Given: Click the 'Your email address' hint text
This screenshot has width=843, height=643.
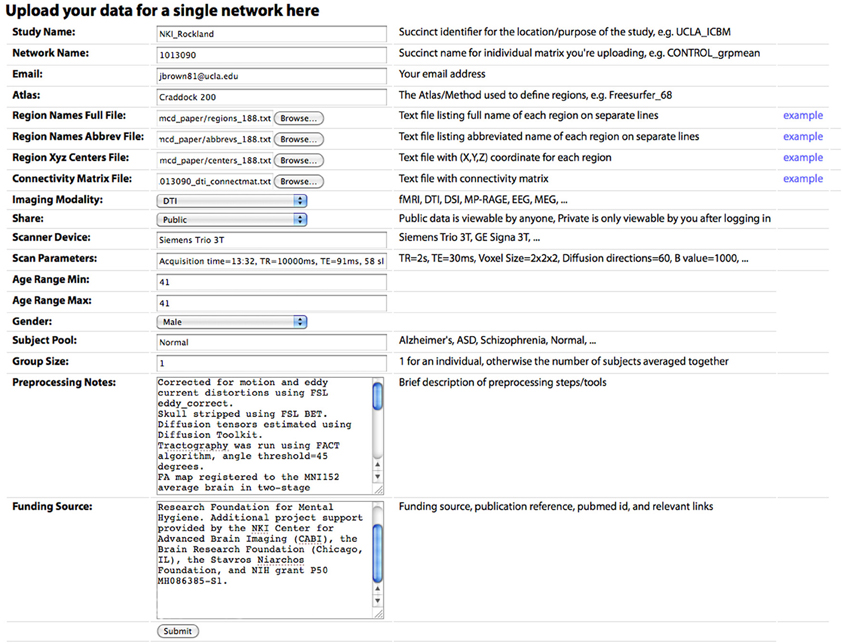Looking at the screenshot, I should 442,74.
